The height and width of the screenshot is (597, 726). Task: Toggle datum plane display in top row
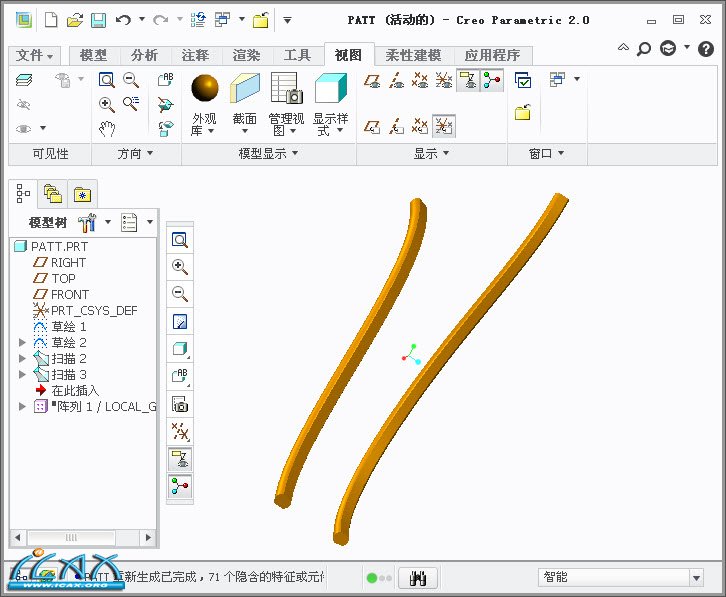click(x=372, y=81)
